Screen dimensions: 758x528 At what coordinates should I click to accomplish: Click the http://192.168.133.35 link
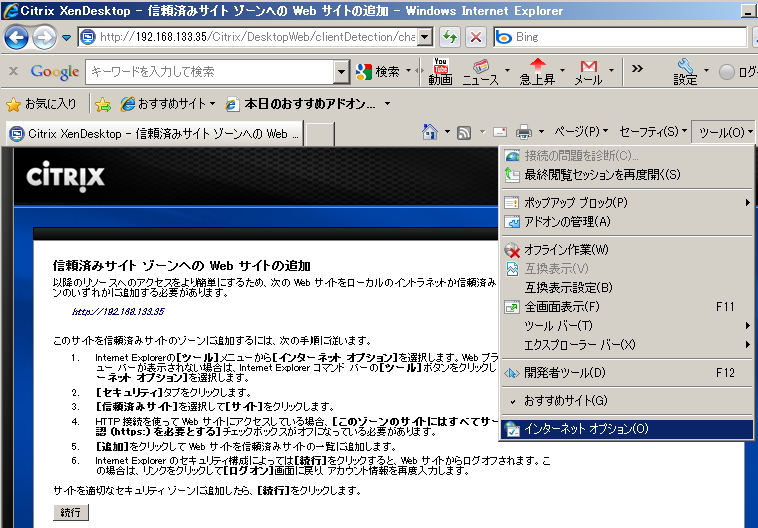pyautogui.click(x=118, y=311)
